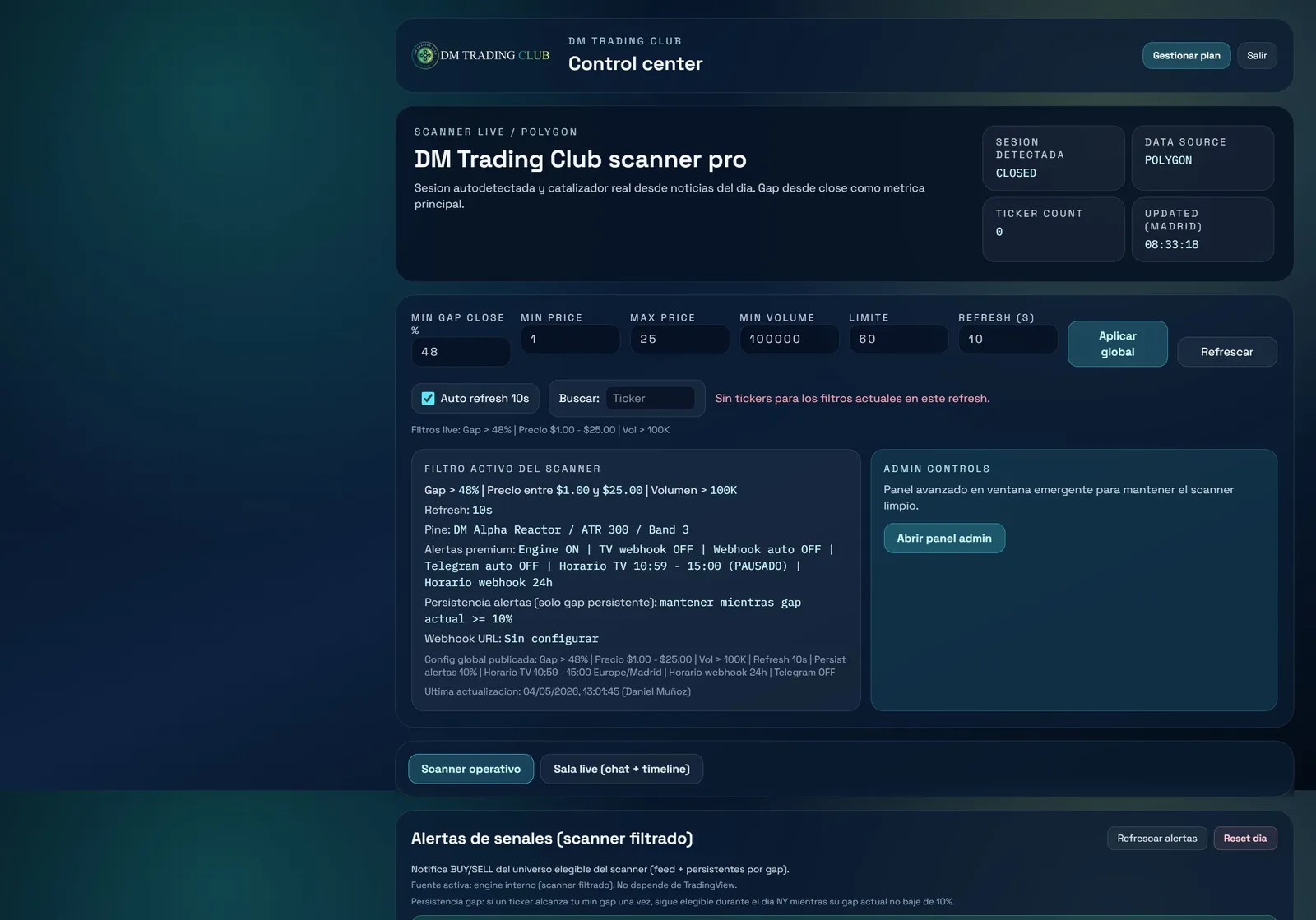The height and width of the screenshot is (920, 1316).
Task: Apply filters with Aplicar global
Action: tap(1117, 344)
